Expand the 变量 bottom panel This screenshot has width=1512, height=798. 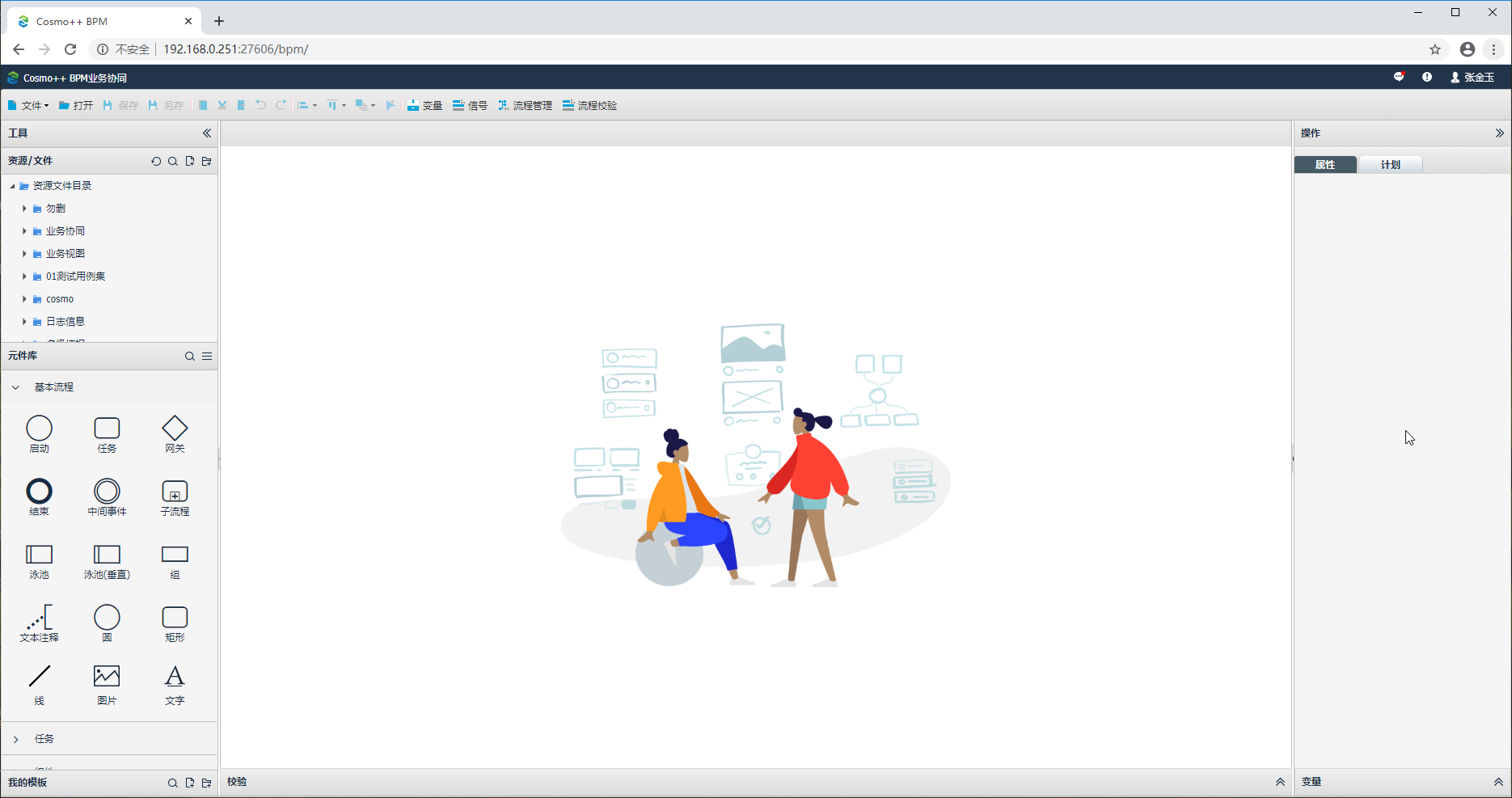coord(1498,782)
